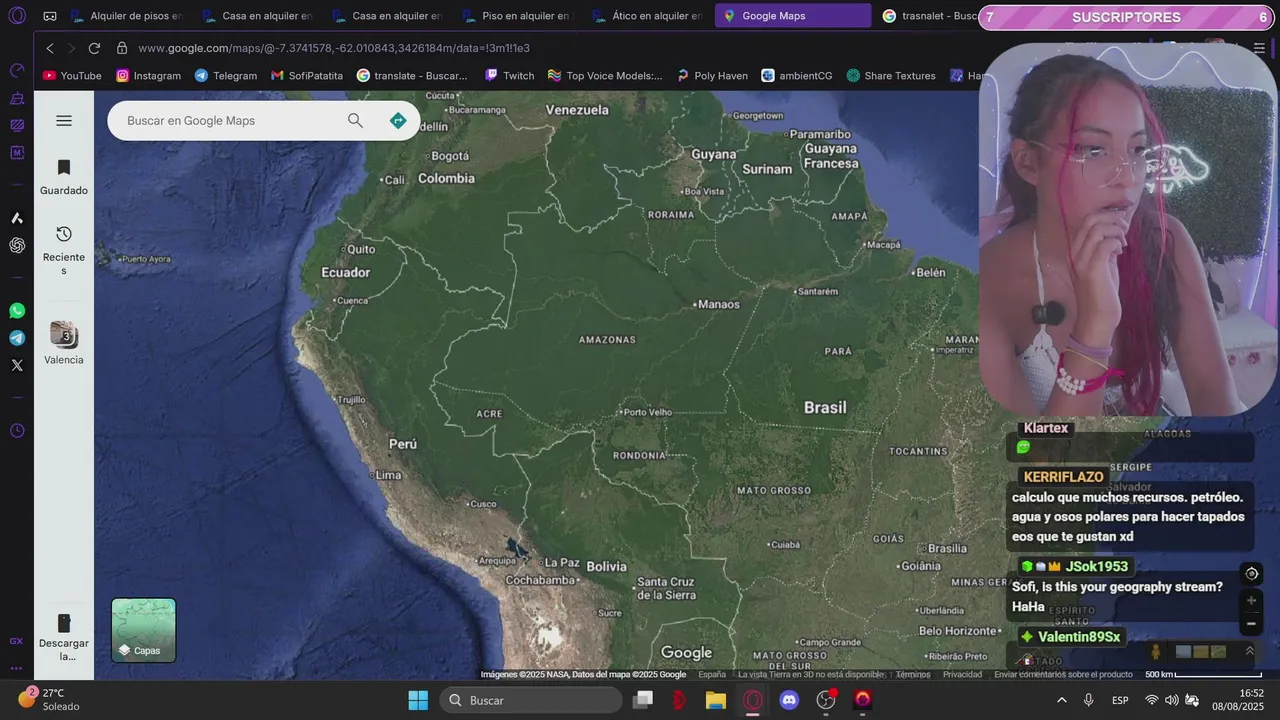Image resolution: width=1280 pixels, height=720 pixels.
Task: Zoom in the map with the plus button
Action: point(1251,600)
